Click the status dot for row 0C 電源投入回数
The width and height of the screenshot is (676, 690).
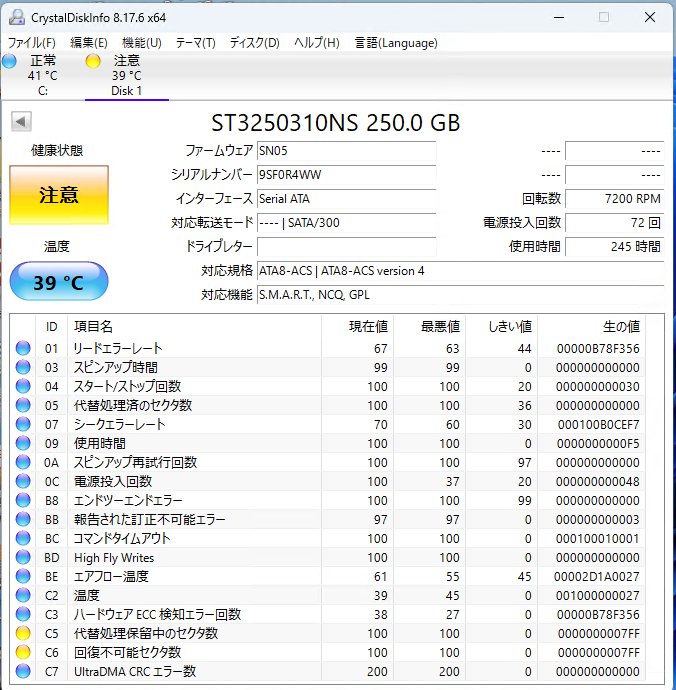tap(23, 481)
